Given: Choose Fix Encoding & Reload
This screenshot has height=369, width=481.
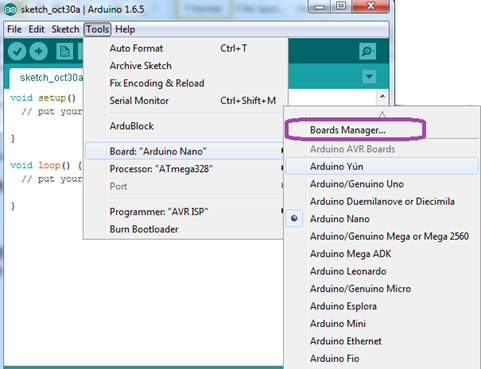Looking at the screenshot, I should coord(185,83).
